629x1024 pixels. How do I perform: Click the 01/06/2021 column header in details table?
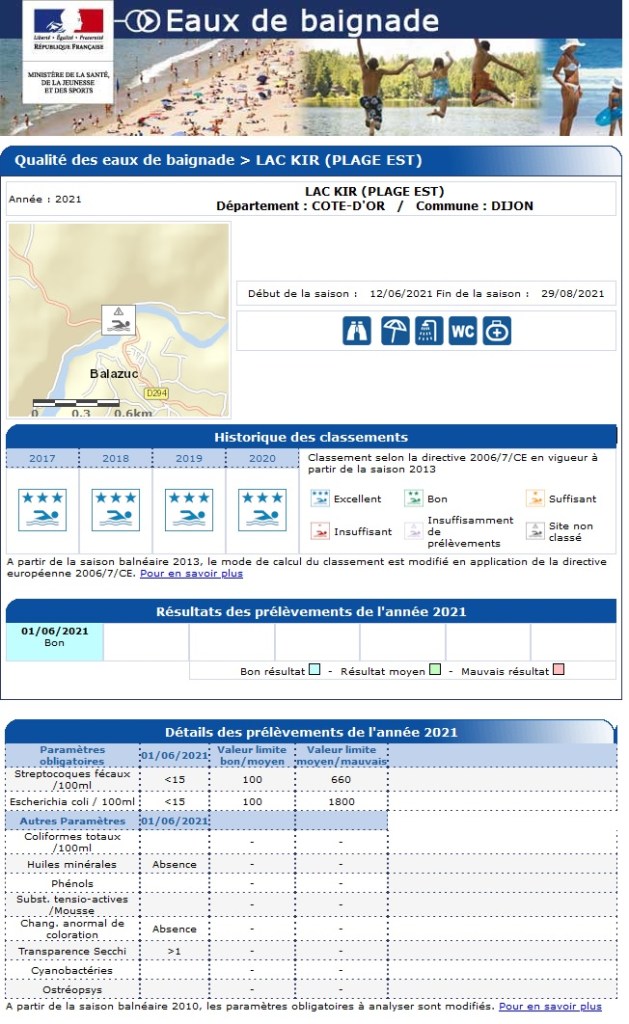[x=174, y=755]
